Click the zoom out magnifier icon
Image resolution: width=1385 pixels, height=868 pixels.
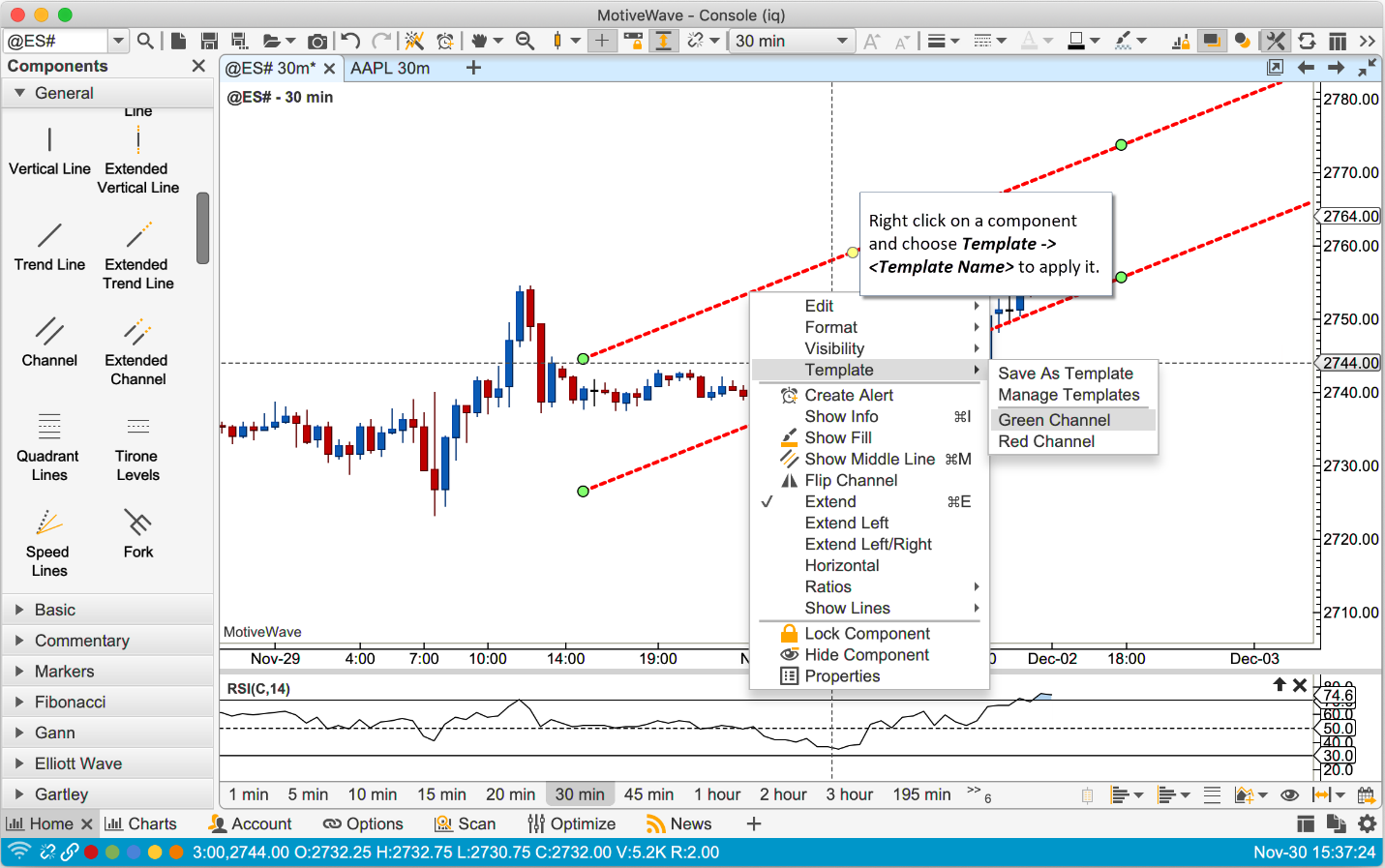[525, 41]
